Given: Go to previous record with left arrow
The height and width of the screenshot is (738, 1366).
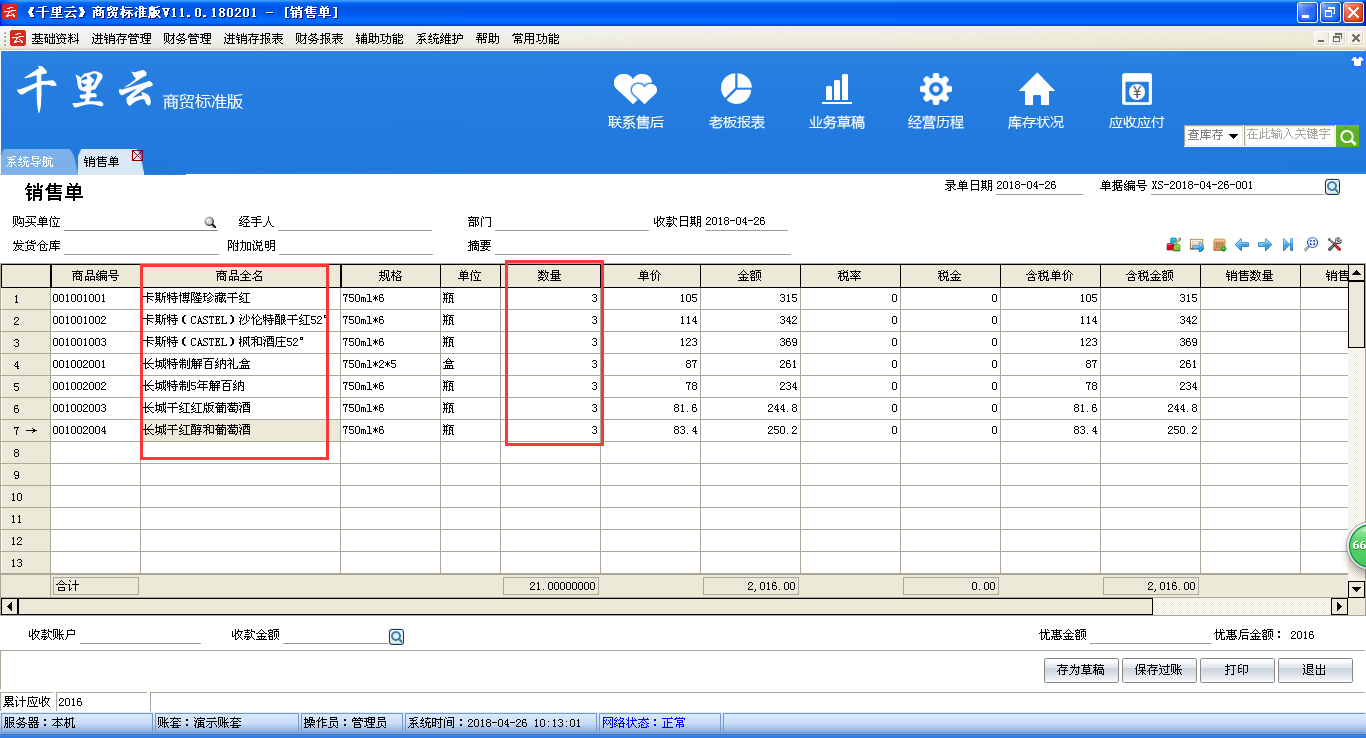Looking at the screenshot, I should click(1242, 245).
